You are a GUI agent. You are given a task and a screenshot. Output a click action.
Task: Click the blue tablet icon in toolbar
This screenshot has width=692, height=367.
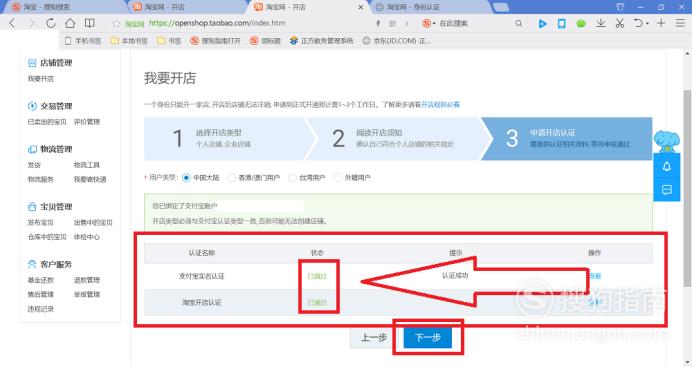(x=561, y=23)
